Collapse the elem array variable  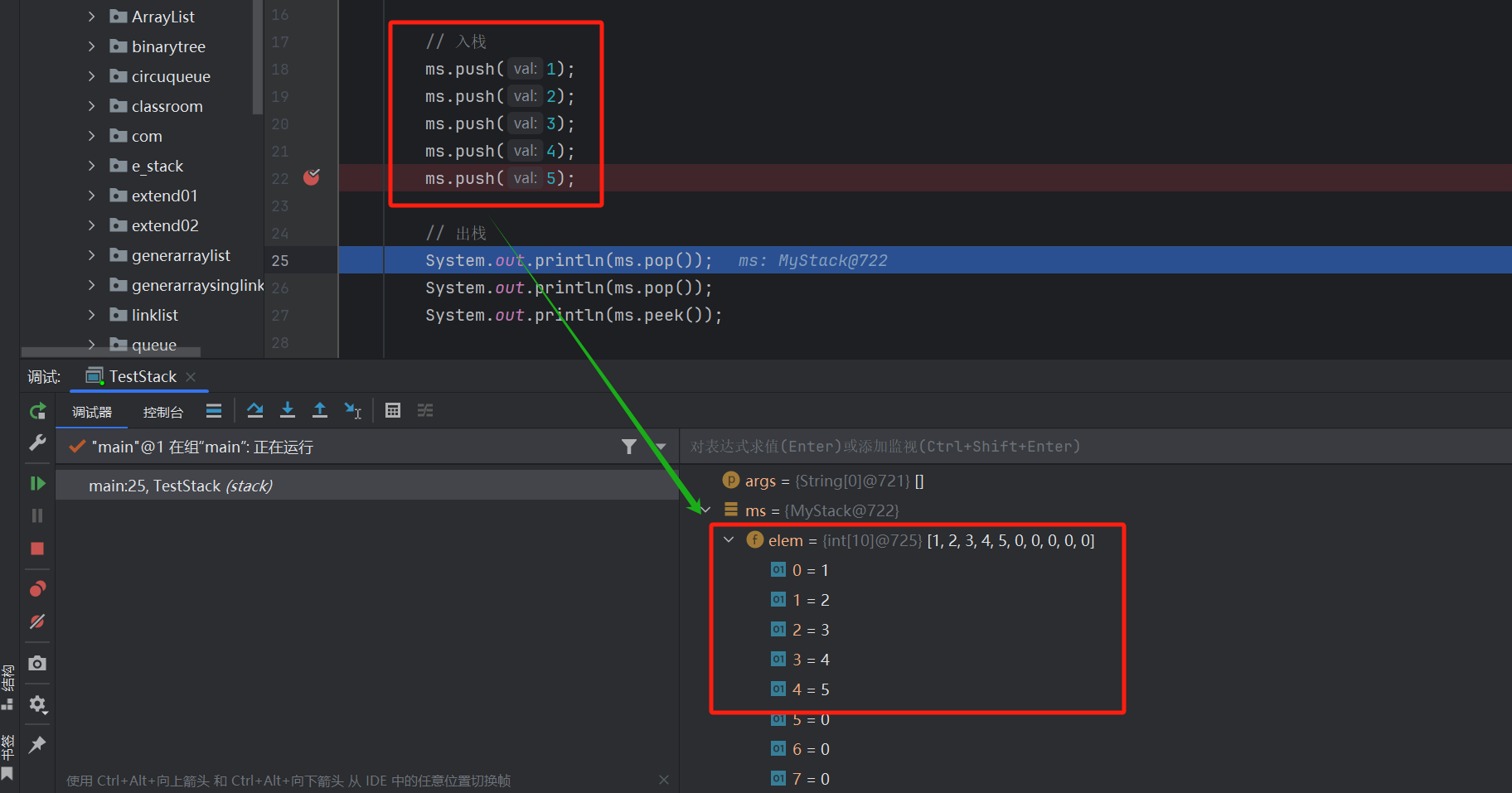729,540
